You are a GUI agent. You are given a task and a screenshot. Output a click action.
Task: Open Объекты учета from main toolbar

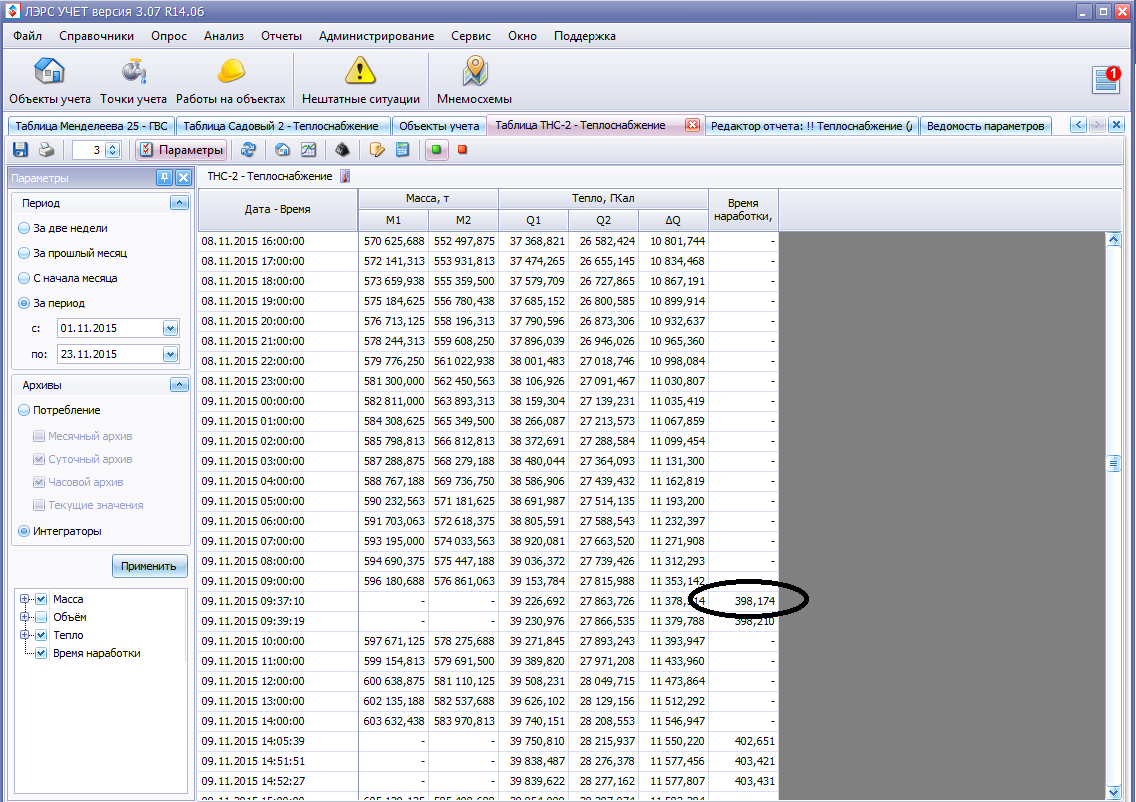[49, 80]
